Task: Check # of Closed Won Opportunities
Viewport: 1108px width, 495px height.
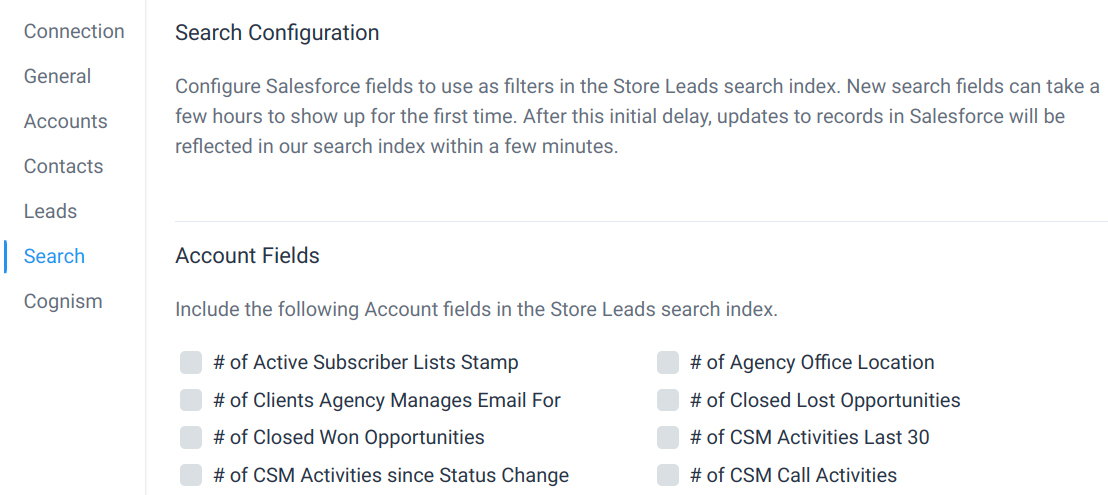Action: click(191, 438)
